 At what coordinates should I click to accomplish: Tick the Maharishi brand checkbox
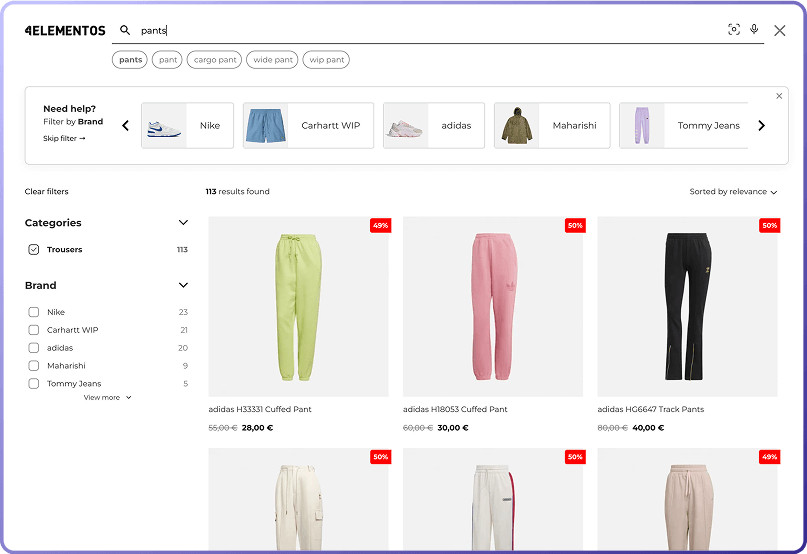click(34, 366)
